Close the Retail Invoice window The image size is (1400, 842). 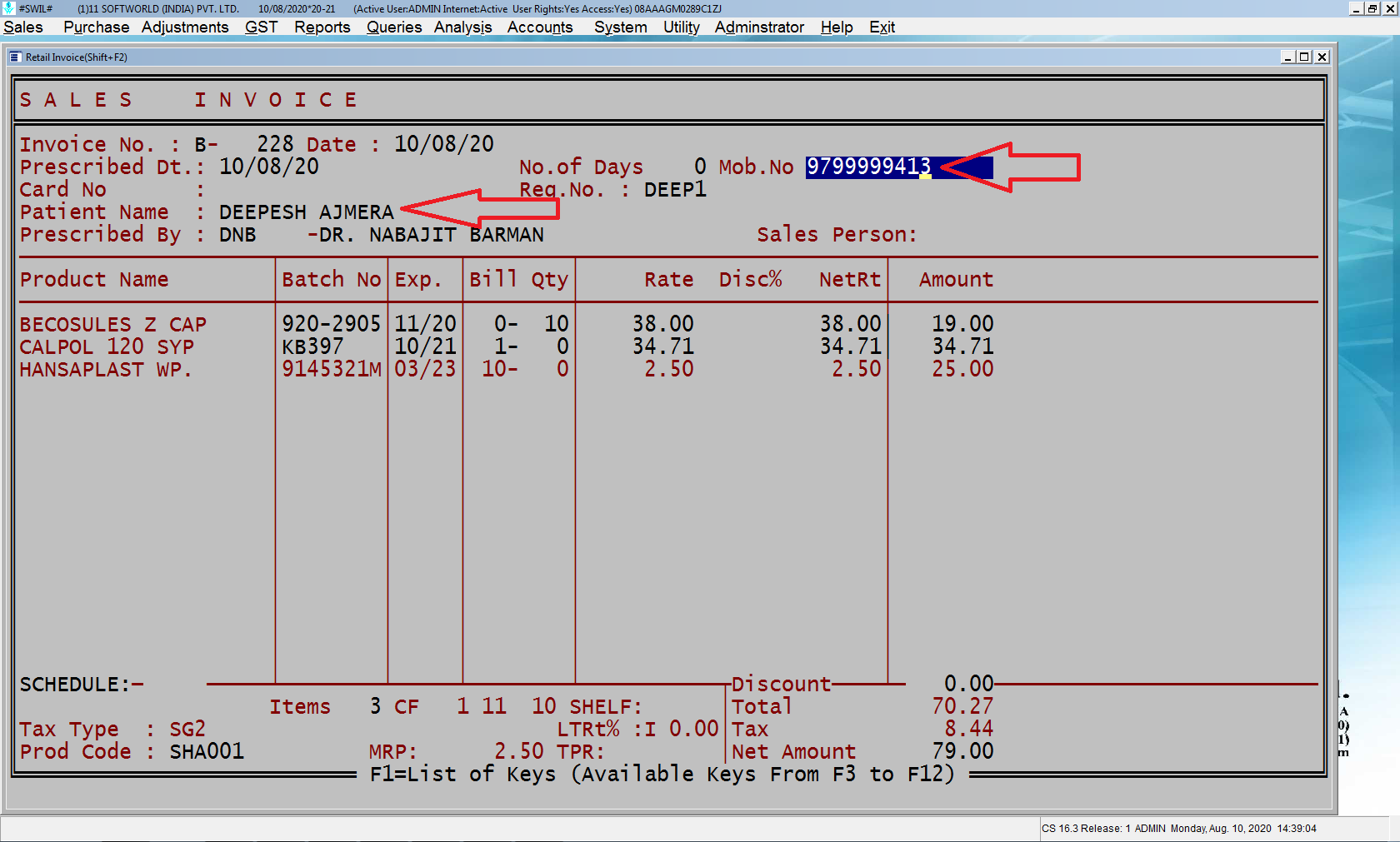(1322, 57)
